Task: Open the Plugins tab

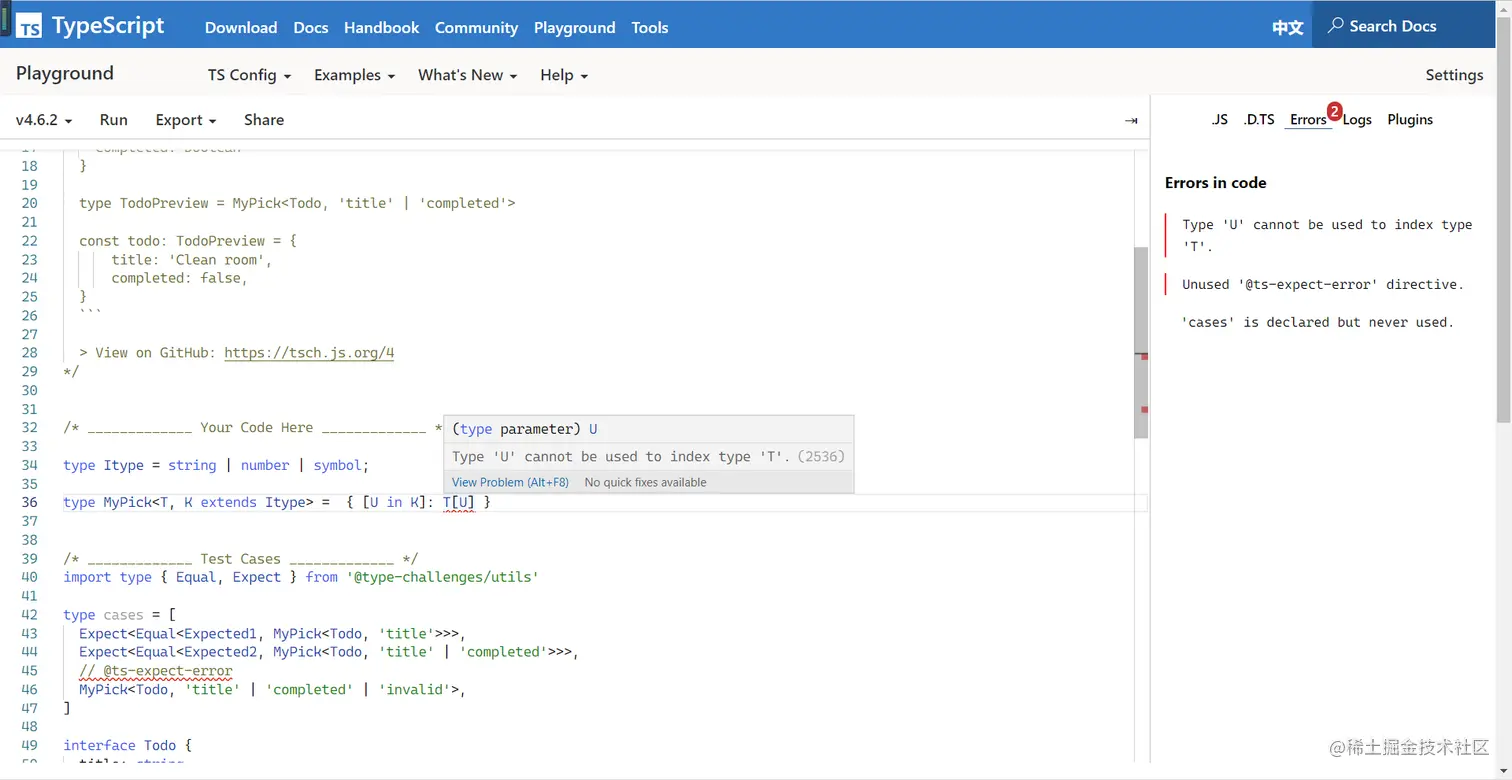Action: [x=1410, y=119]
